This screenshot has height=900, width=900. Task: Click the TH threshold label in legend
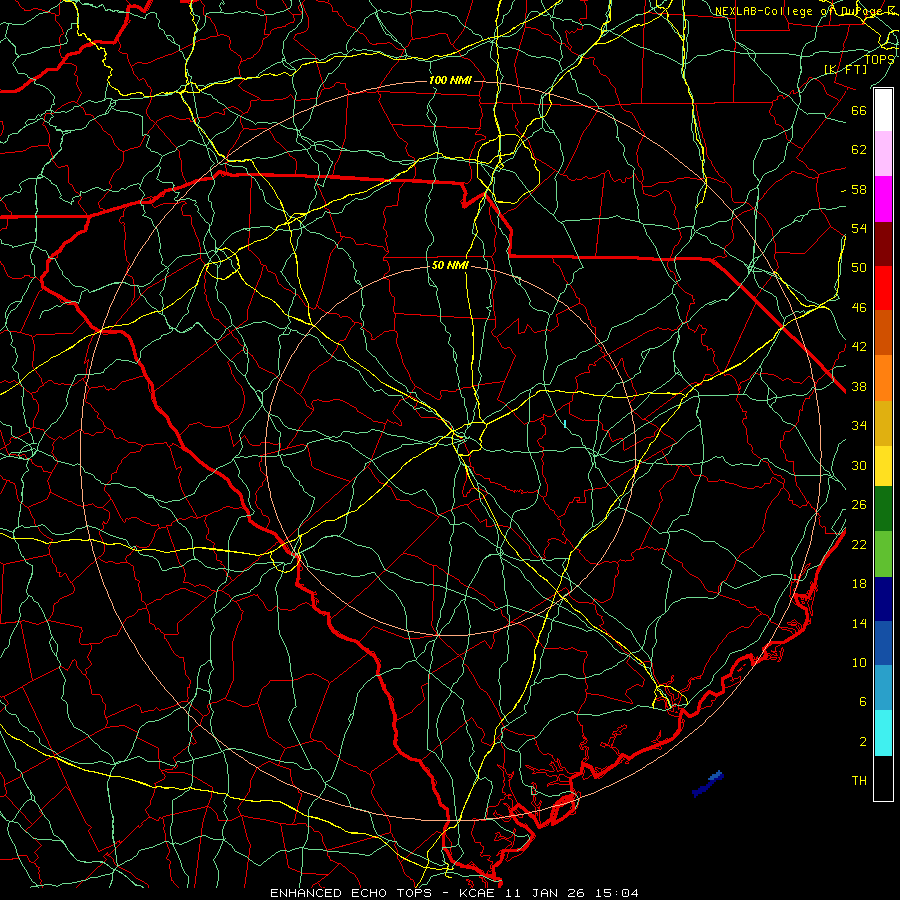(x=859, y=780)
